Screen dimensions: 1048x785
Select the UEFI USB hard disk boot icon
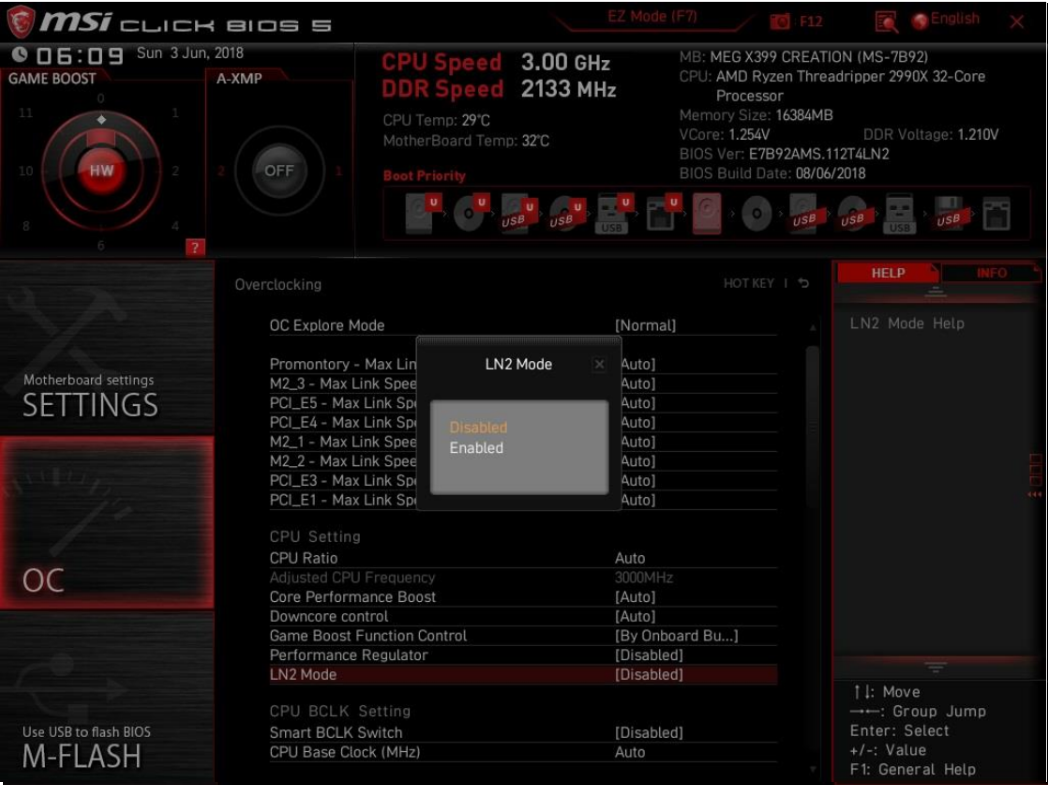point(519,212)
